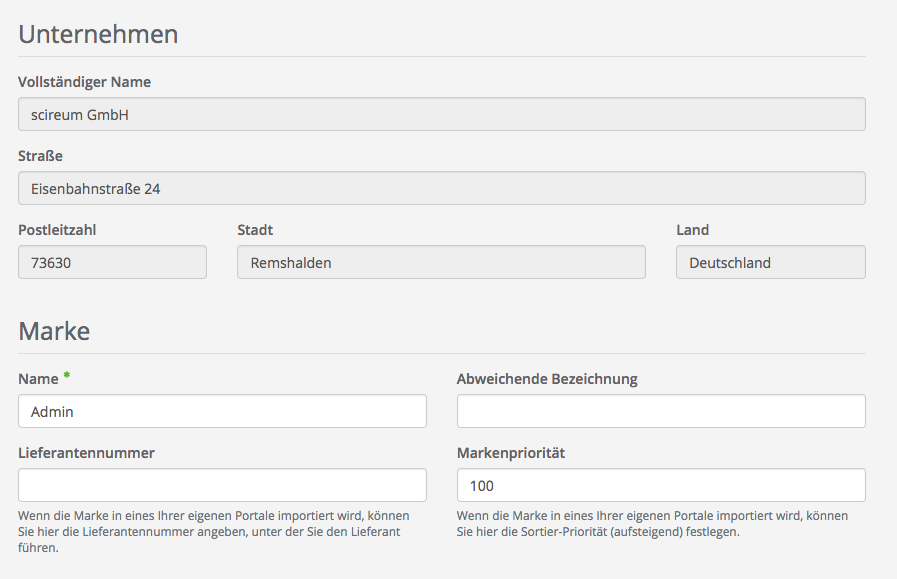Click the green required asterisk beside Name
The width and height of the screenshot is (897, 579).
click(67, 376)
